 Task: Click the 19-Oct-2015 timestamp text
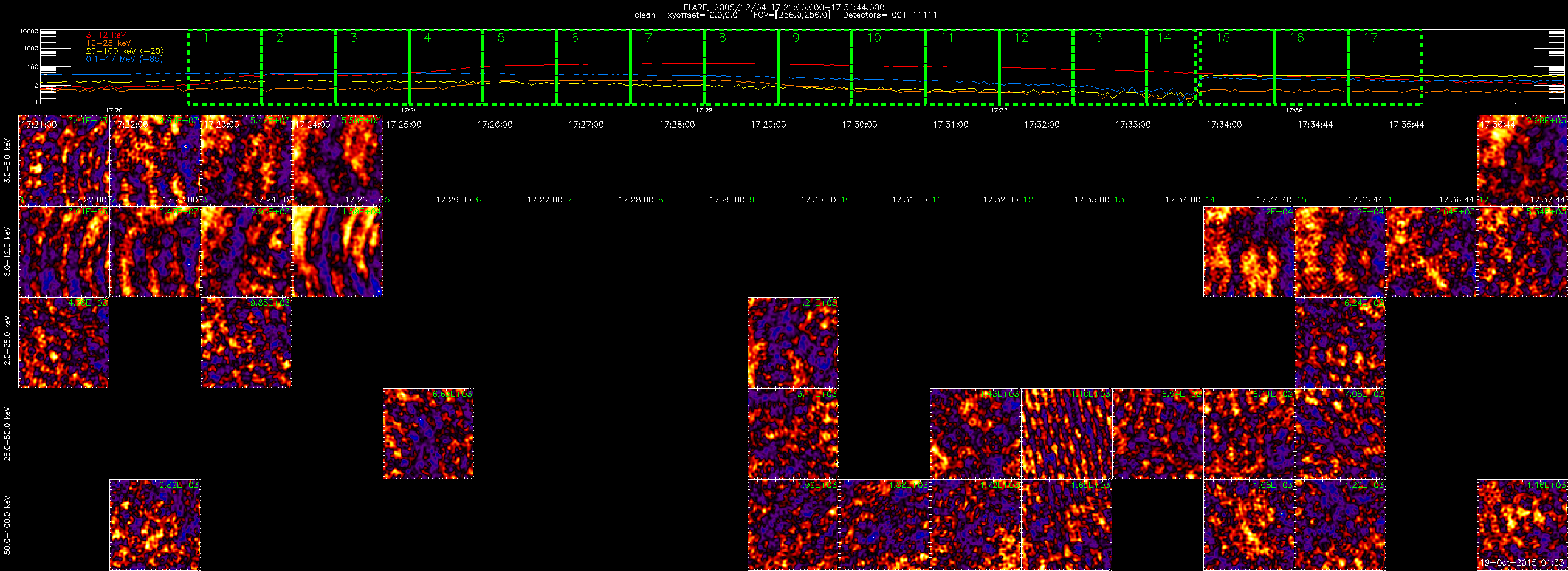click(1522, 563)
